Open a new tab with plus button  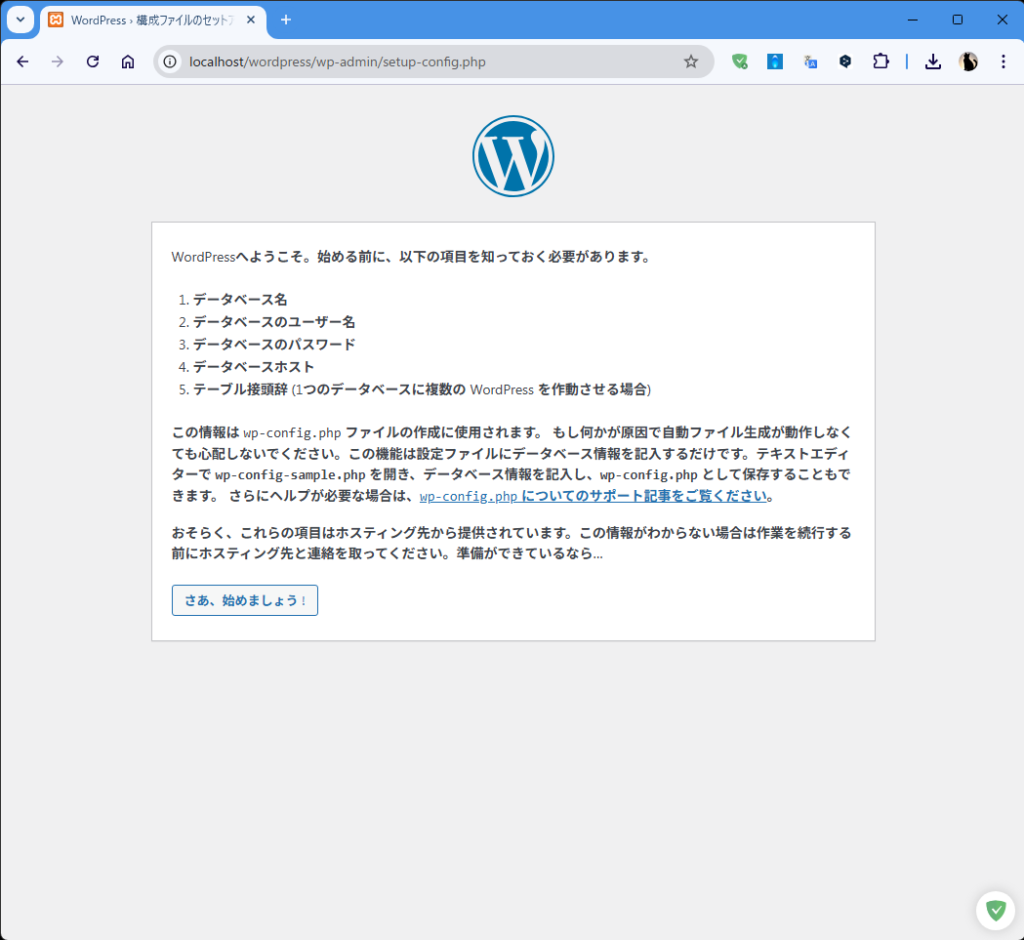pos(286,20)
